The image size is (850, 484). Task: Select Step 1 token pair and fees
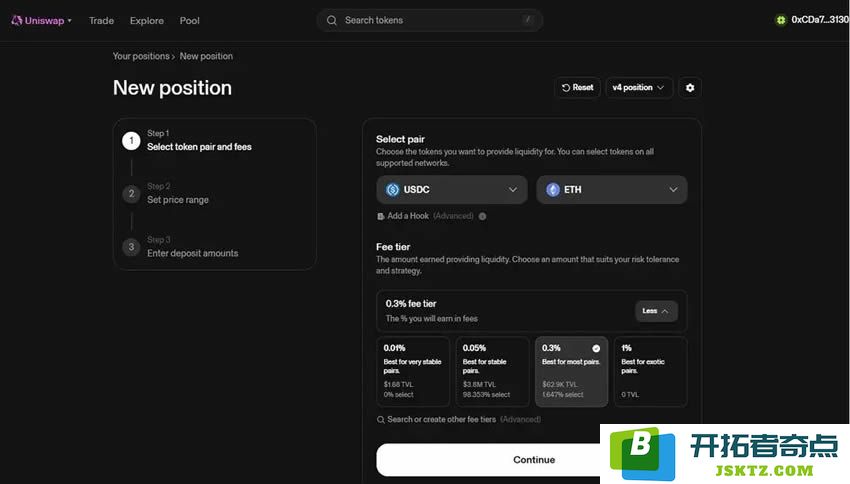pos(199,140)
